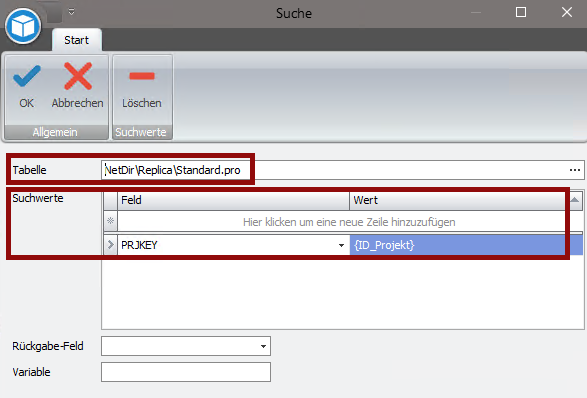Screen dimensions: 587x398
Task: Open the quick access toolbar customize arrow
Action: pyautogui.click(x=72, y=12)
